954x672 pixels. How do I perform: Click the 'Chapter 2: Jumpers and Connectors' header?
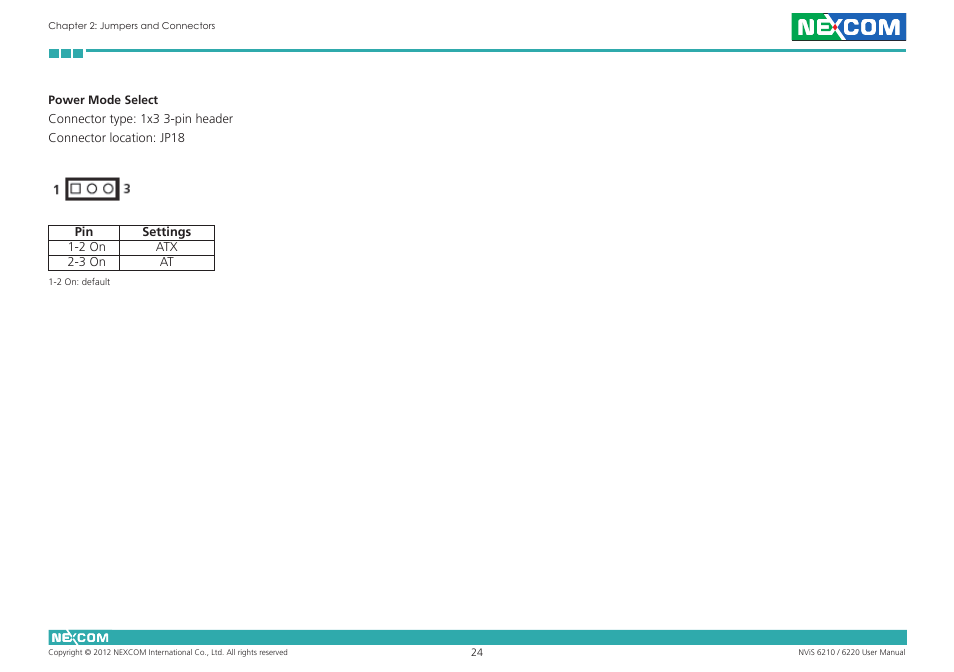[131, 26]
